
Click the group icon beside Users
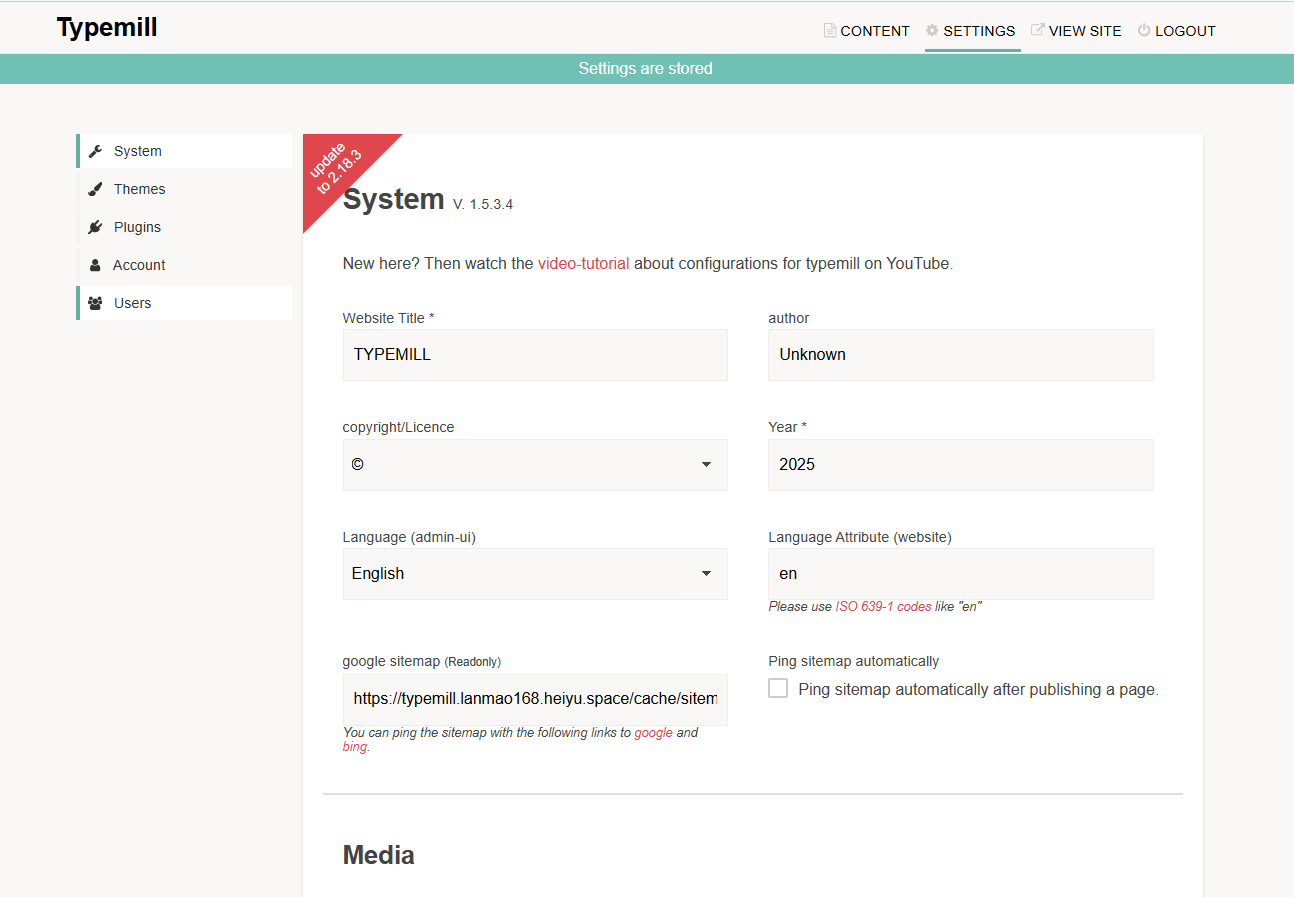click(x=95, y=303)
